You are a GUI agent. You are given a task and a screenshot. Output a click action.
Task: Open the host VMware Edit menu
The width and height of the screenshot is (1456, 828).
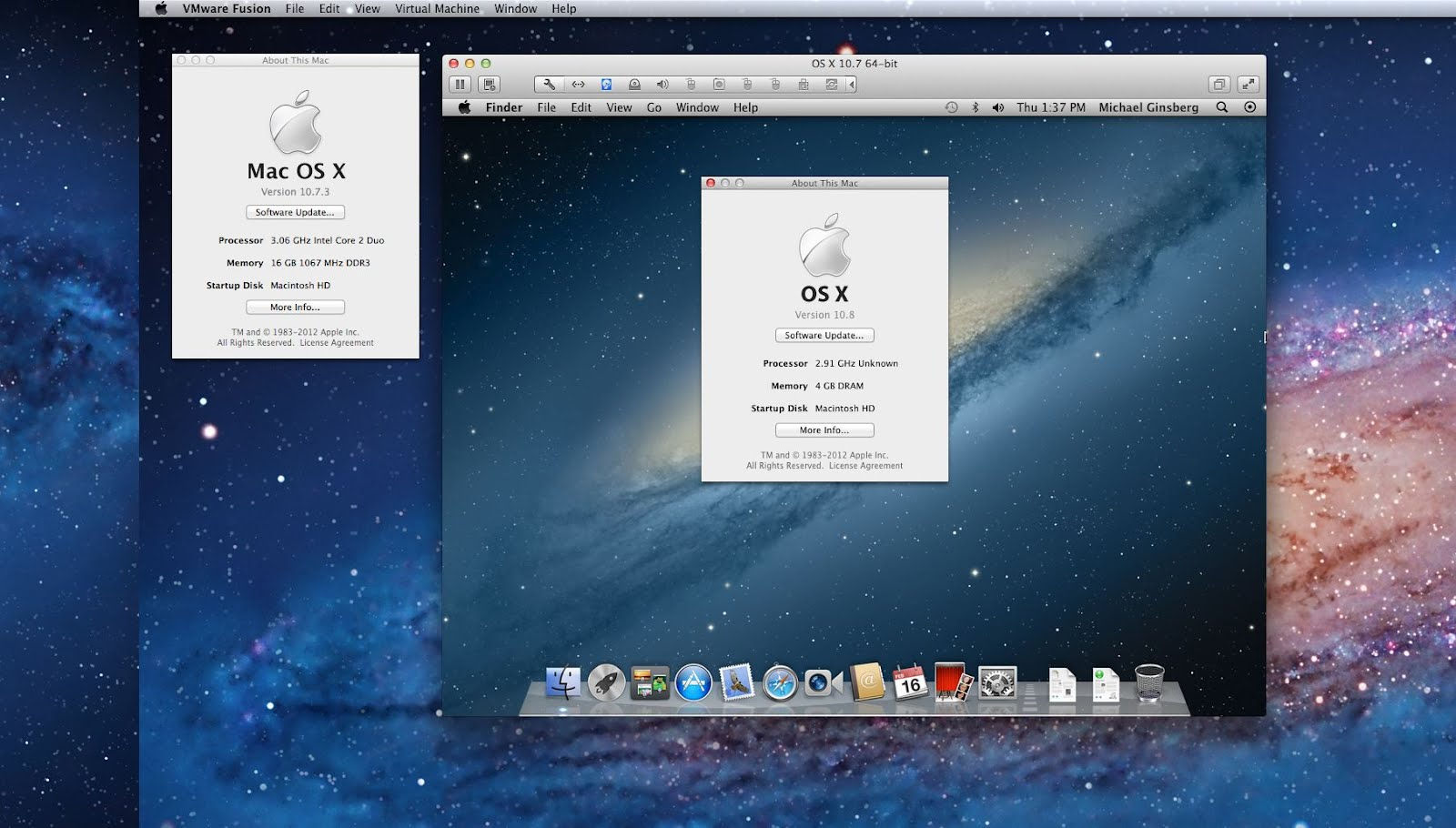pos(329,8)
